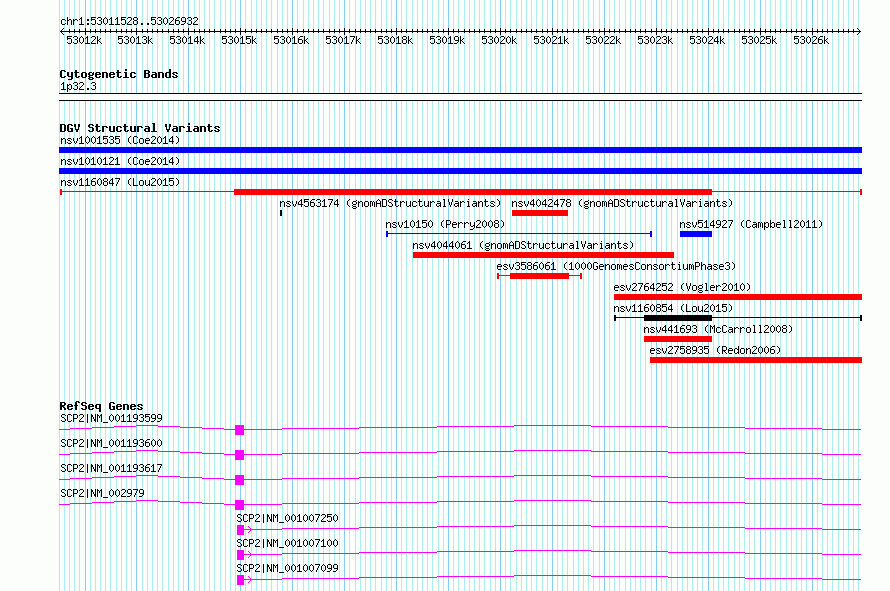The height and width of the screenshot is (591, 890).
Task: Open the nsv1010121 (Coe2014) label
Action: point(120,161)
